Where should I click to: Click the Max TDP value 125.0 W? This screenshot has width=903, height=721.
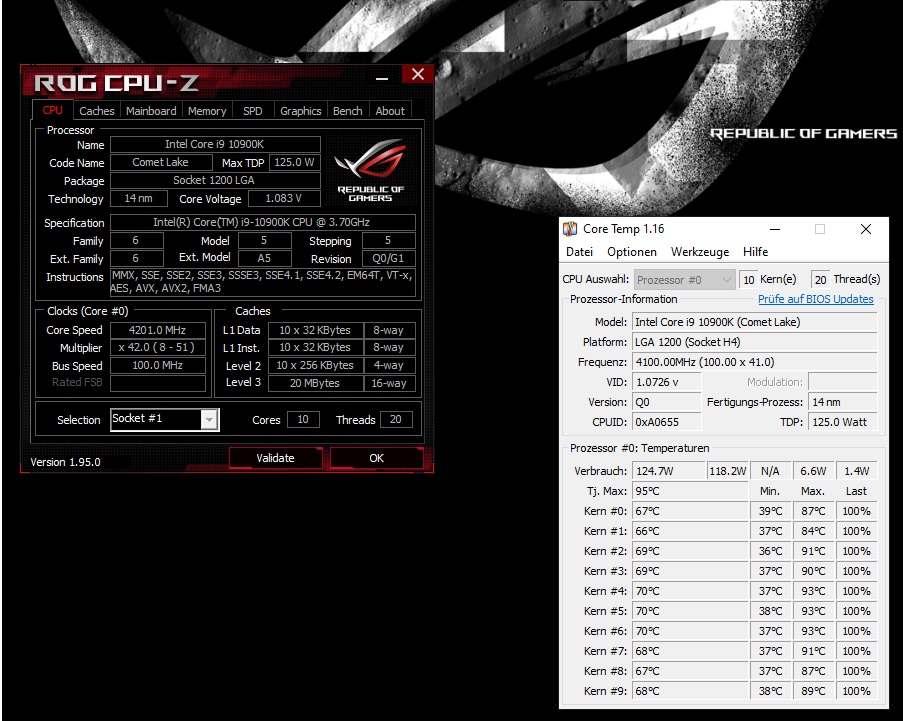click(294, 162)
